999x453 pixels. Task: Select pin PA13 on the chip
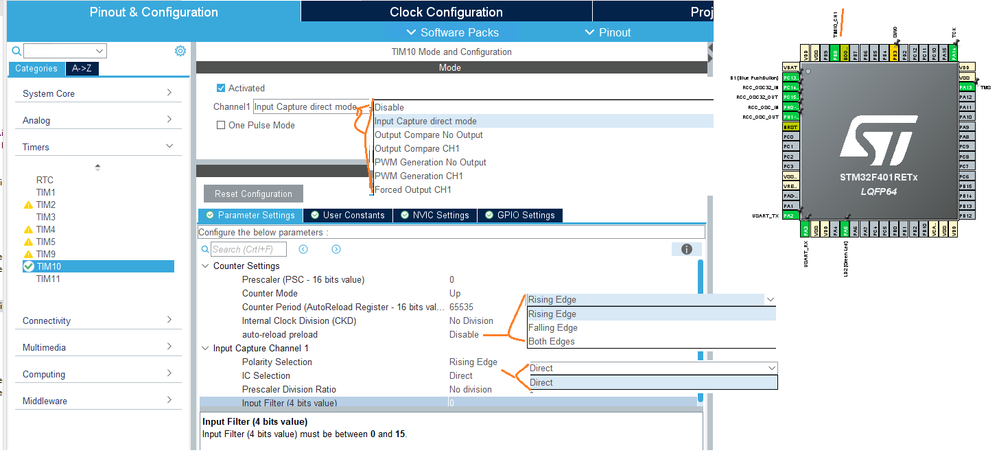point(967,87)
